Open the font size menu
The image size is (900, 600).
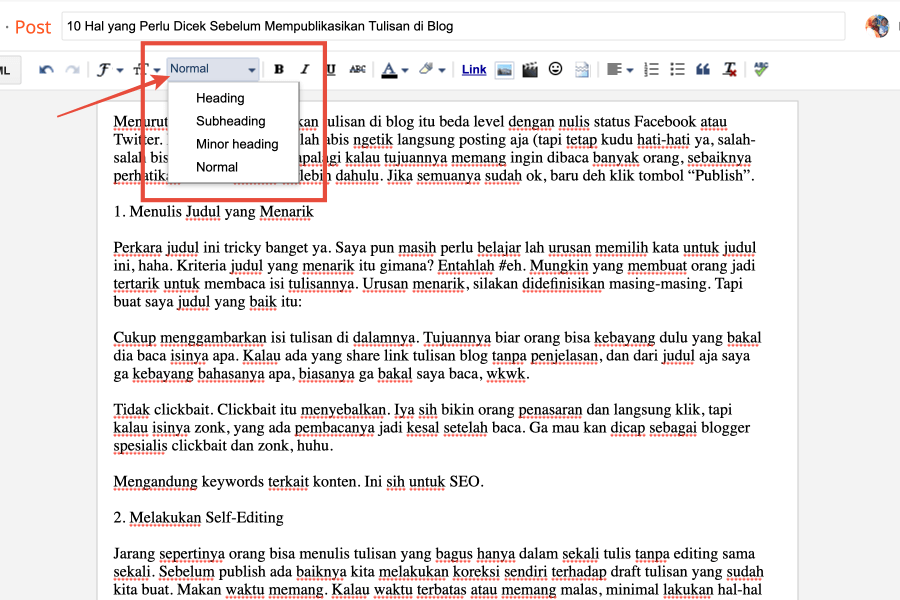[x=147, y=69]
